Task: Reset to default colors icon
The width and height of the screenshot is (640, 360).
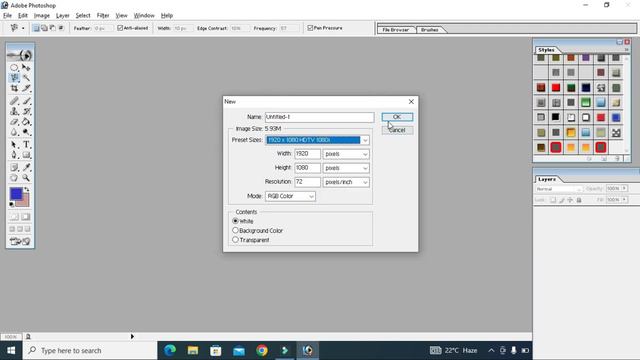Action: click(x=11, y=204)
